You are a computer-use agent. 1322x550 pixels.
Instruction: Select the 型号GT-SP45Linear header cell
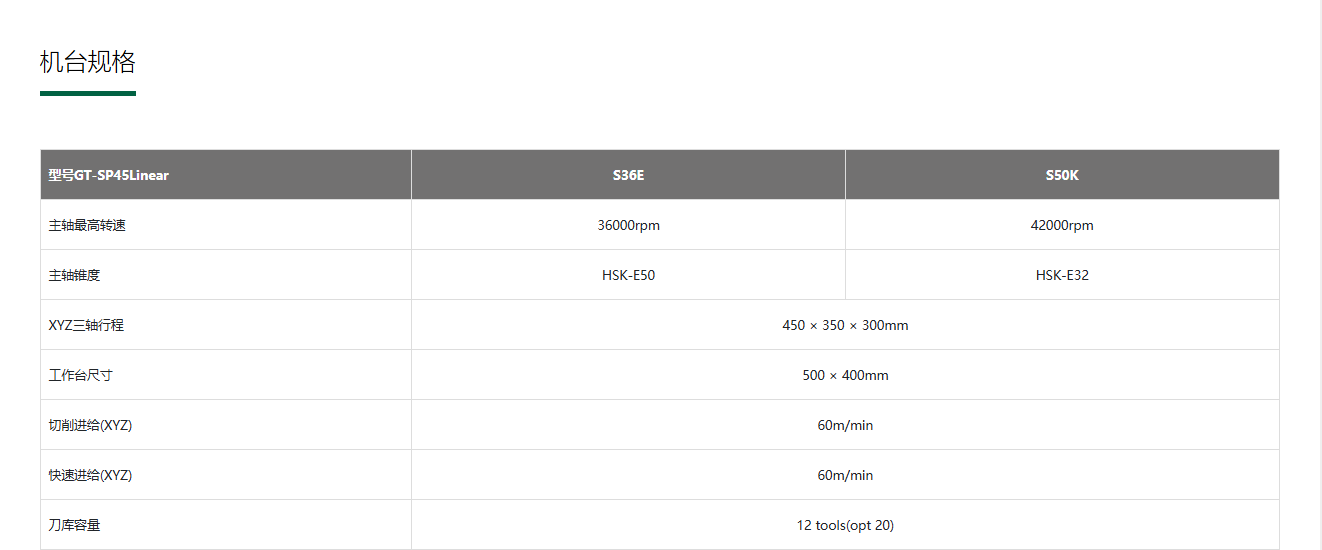tap(109, 175)
